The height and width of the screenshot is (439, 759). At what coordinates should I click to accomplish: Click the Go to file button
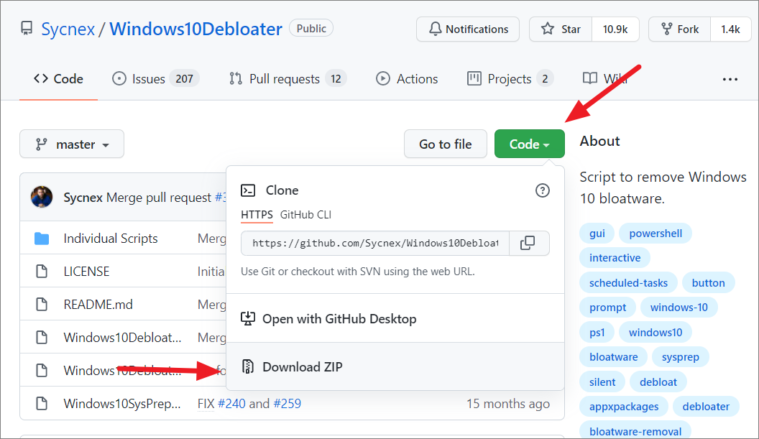click(445, 144)
